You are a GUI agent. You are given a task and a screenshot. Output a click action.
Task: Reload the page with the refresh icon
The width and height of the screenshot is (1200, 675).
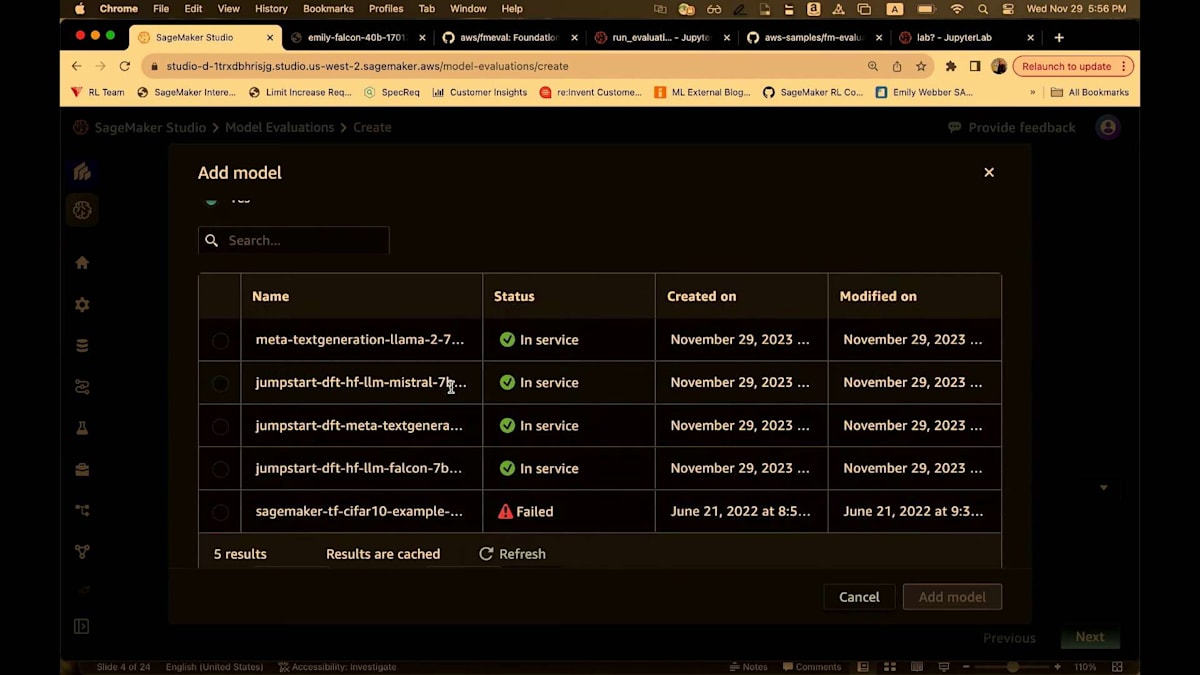pos(124,66)
